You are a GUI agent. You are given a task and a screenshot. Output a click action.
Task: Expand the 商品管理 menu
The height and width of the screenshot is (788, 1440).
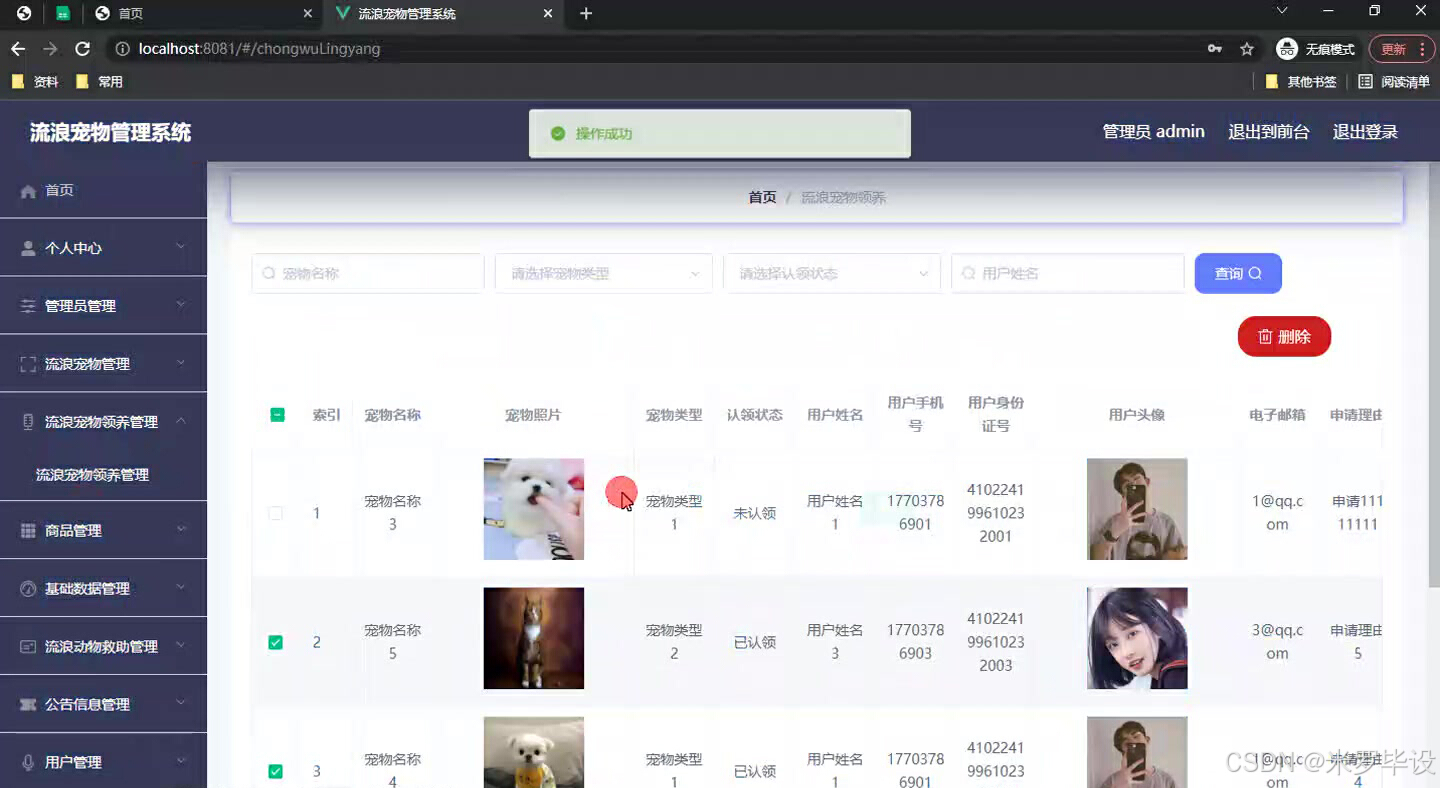(x=181, y=530)
